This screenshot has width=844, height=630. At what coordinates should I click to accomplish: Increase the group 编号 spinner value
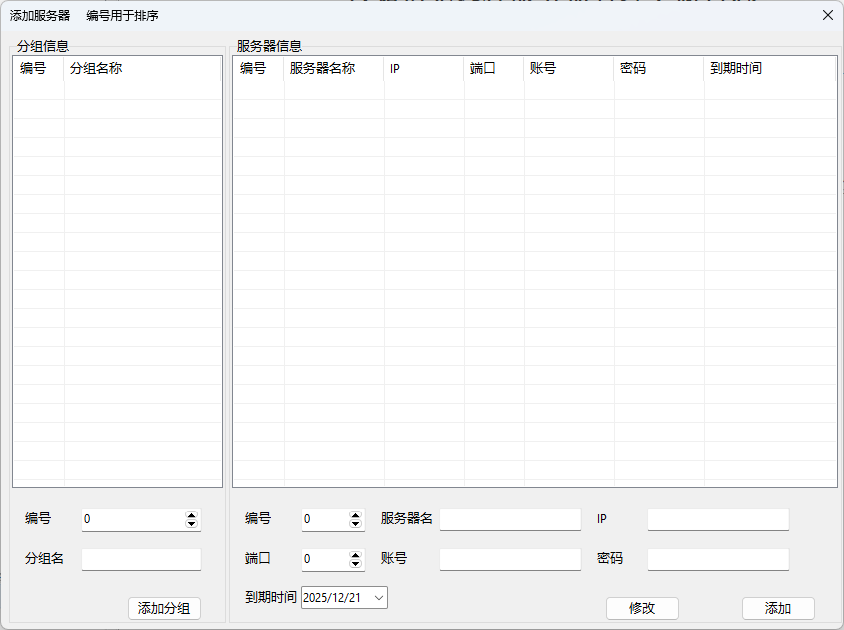pyautogui.click(x=192, y=515)
